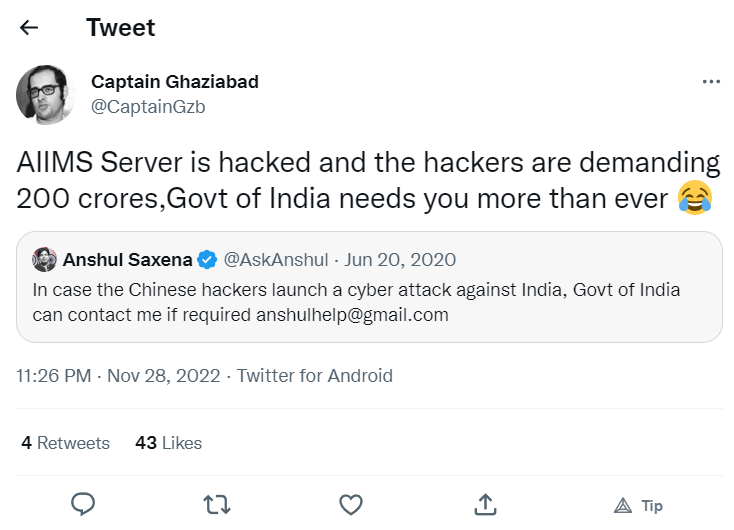Screen dimensions: 734x530
Task: Click the Jun 20, 2020 quote date
Action: 400,260
